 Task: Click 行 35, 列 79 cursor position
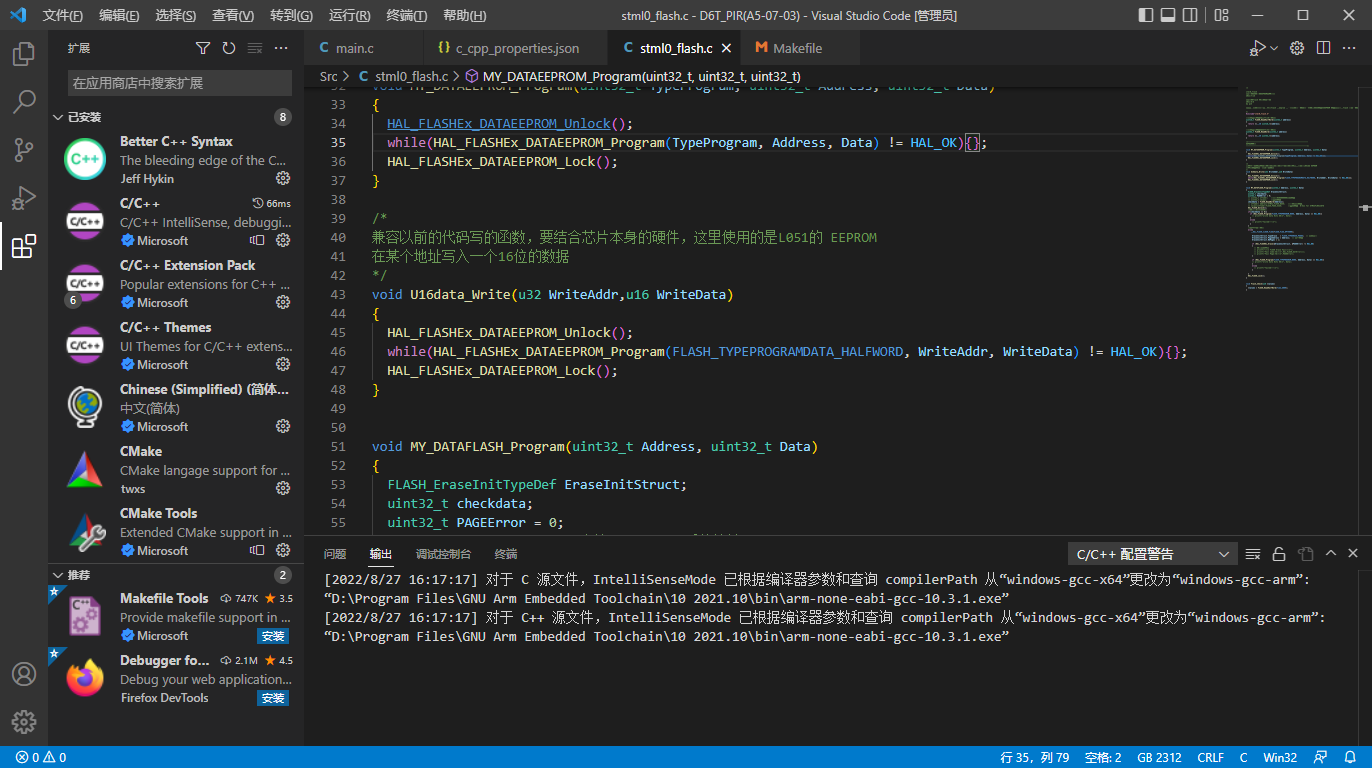1035,758
